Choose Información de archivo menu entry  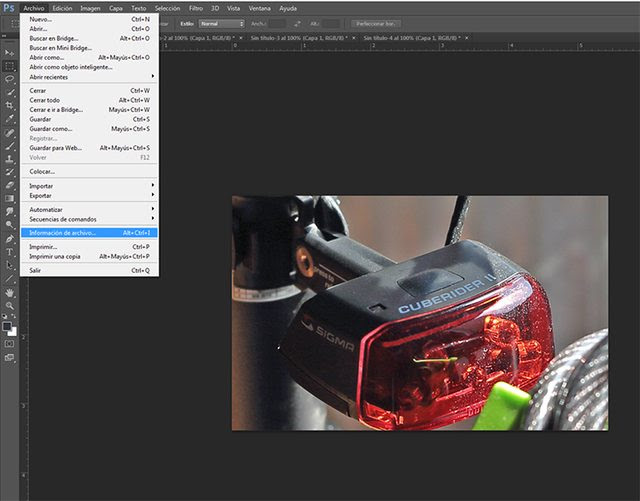pos(89,233)
